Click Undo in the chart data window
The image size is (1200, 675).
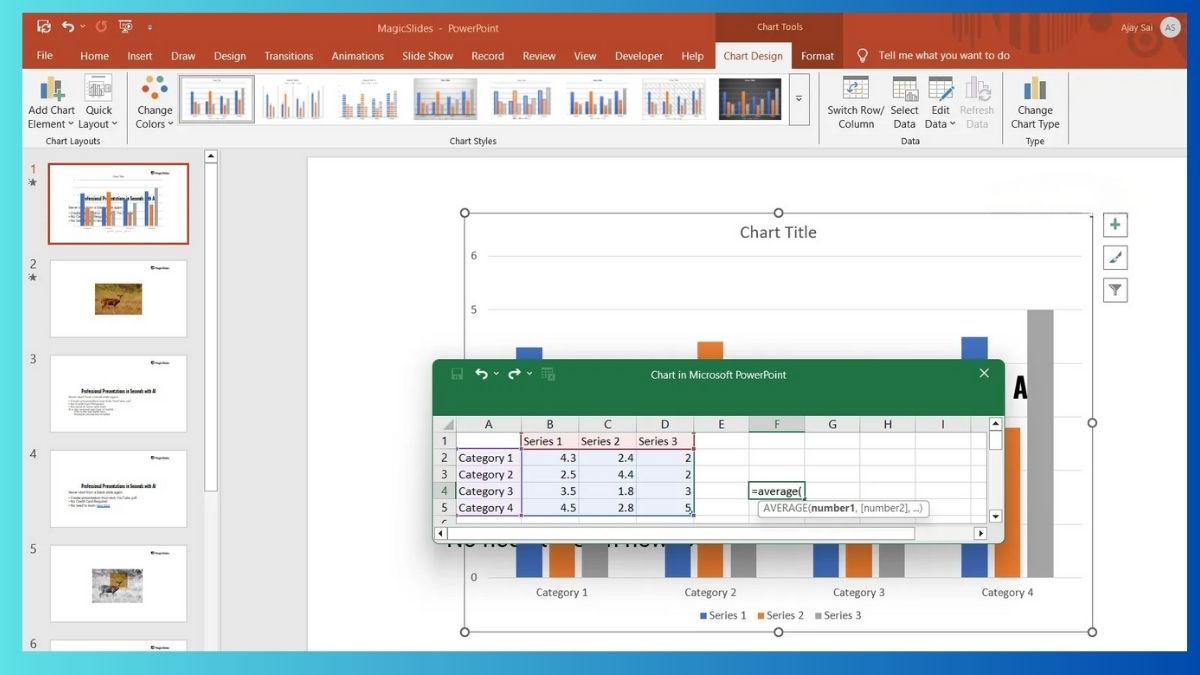[x=484, y=373]
